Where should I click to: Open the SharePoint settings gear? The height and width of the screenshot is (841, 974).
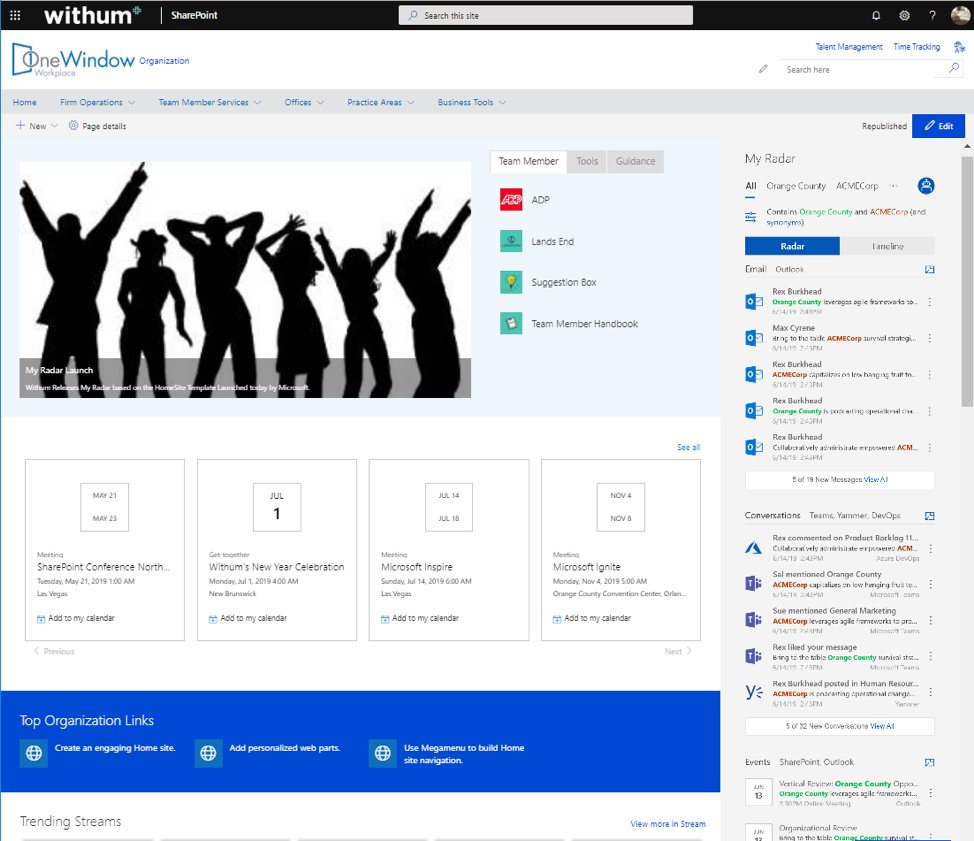(x=904, y=15)
